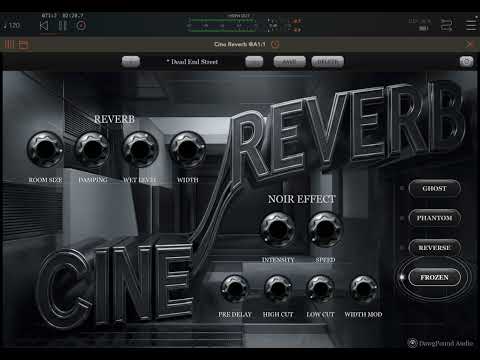The height and width of the screenshot is (360, 480).
Task: Pause playback with the pause icon
Action: pyautogui.click(x=63, y=26)
